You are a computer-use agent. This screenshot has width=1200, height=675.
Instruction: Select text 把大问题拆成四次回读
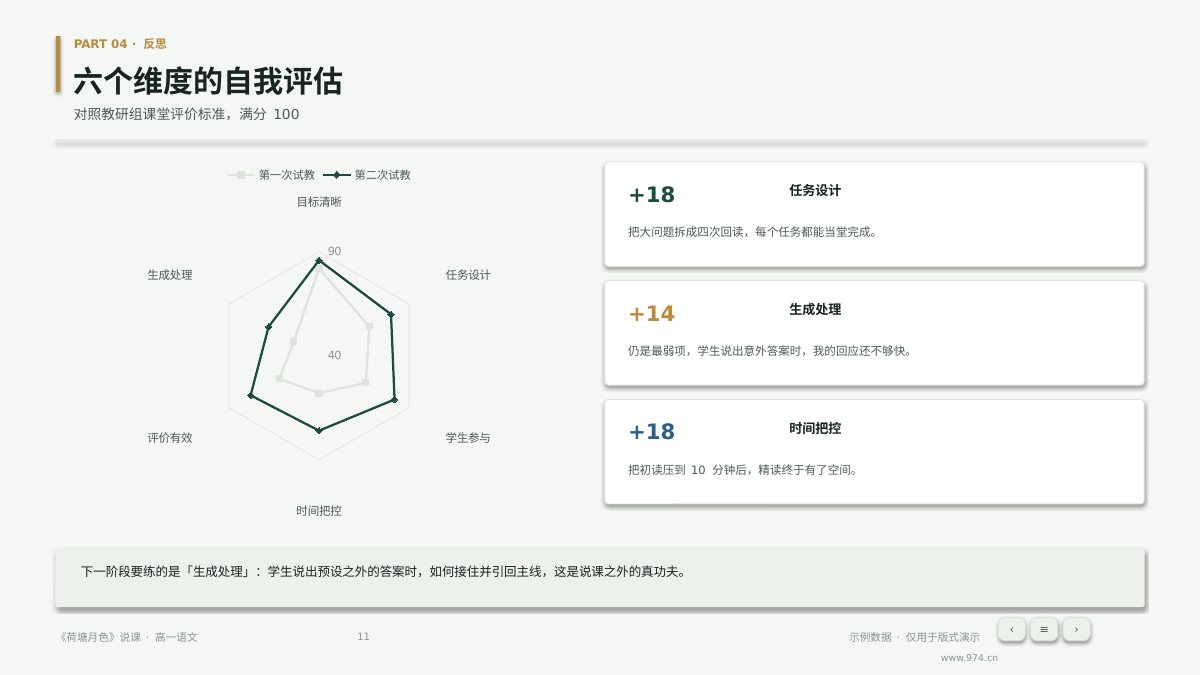click(687, 232)
